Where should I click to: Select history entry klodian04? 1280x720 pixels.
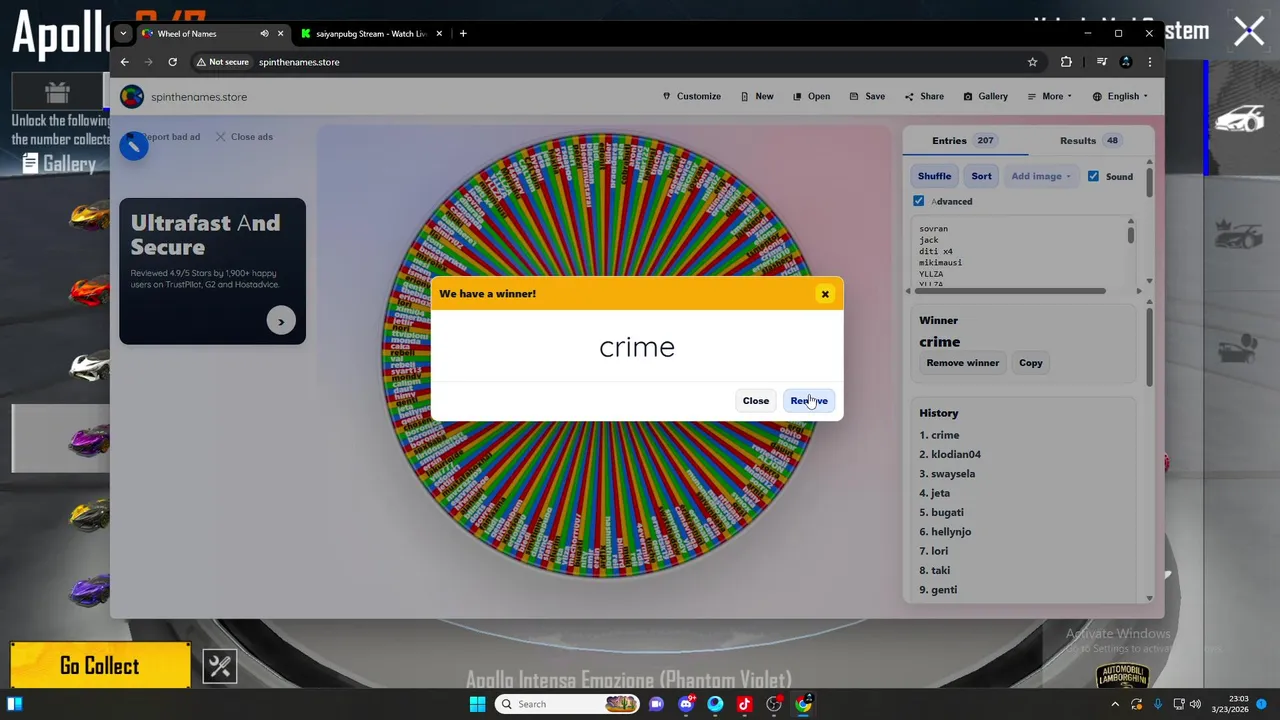tap(950, 454)
